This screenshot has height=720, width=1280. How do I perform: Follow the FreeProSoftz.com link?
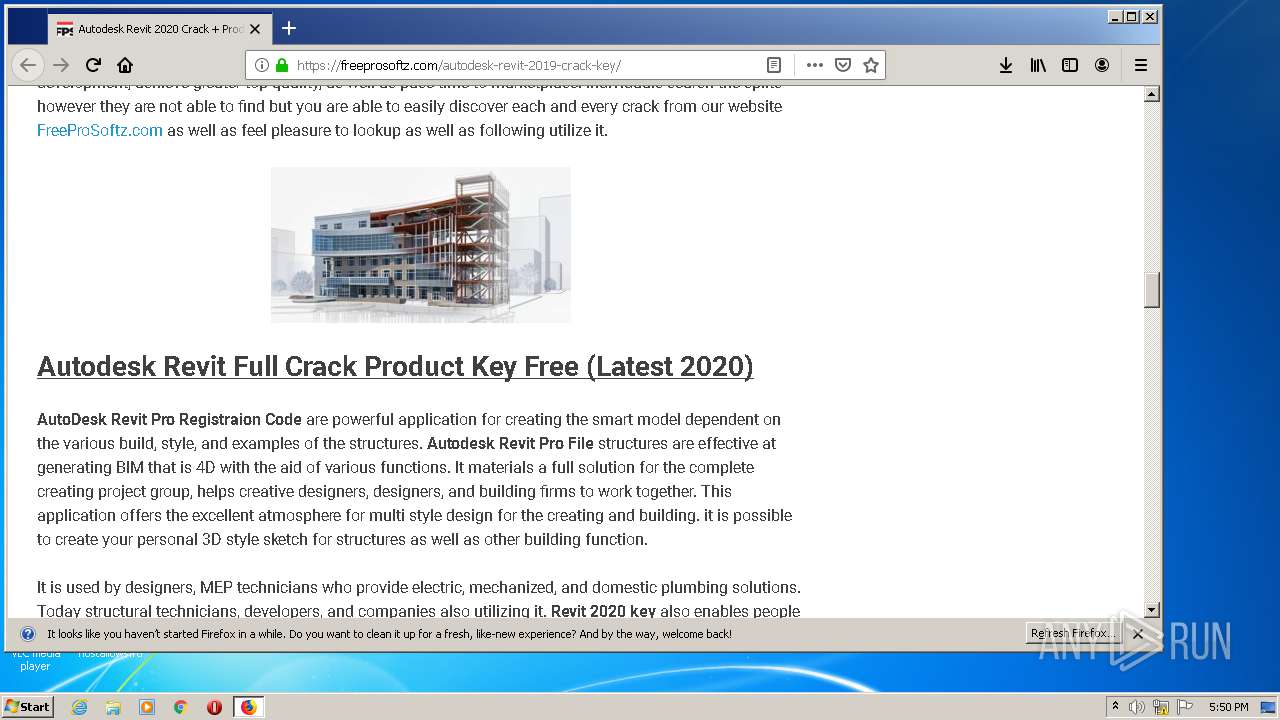100,130
